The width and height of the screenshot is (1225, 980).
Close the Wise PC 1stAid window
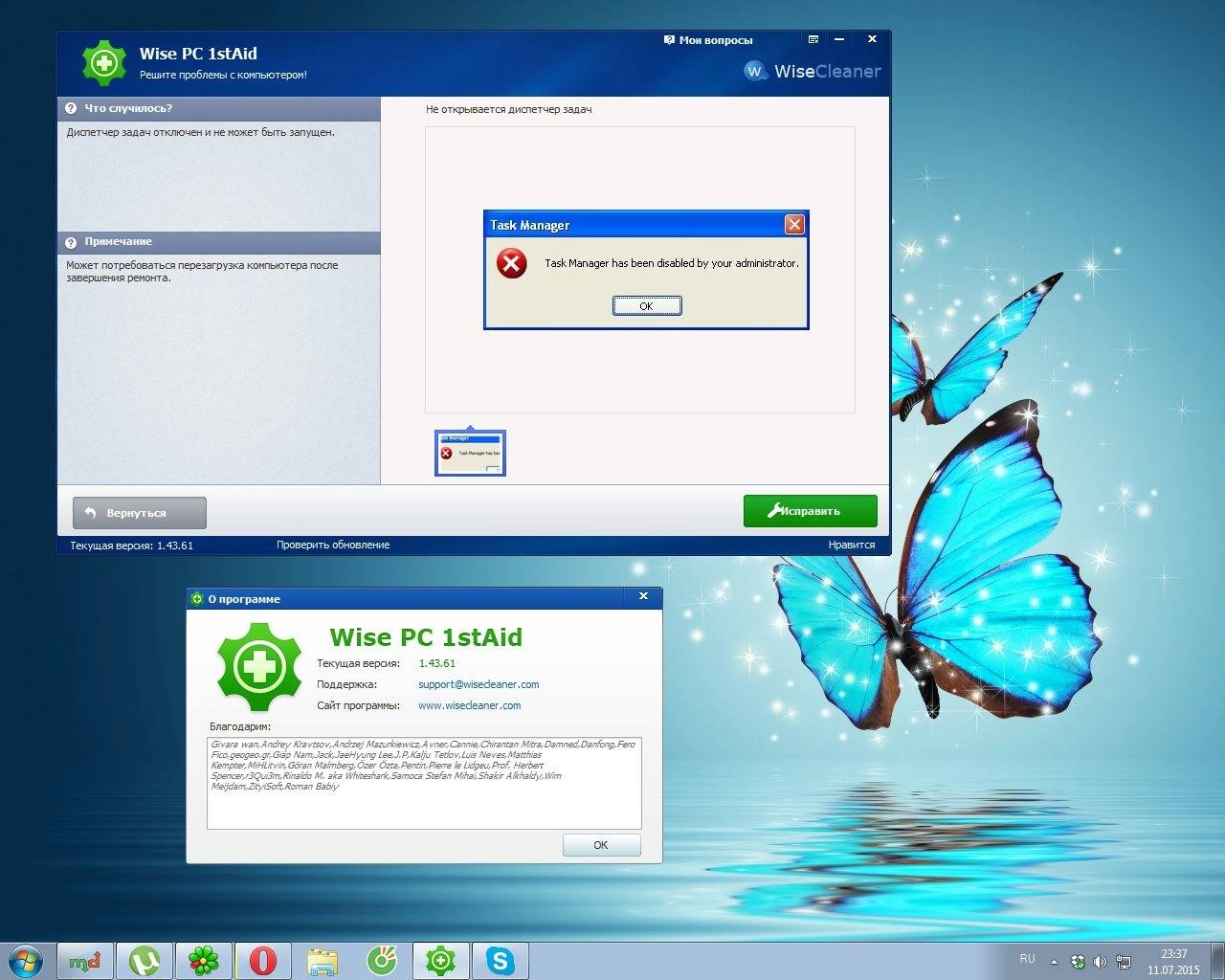click(872, 39)
